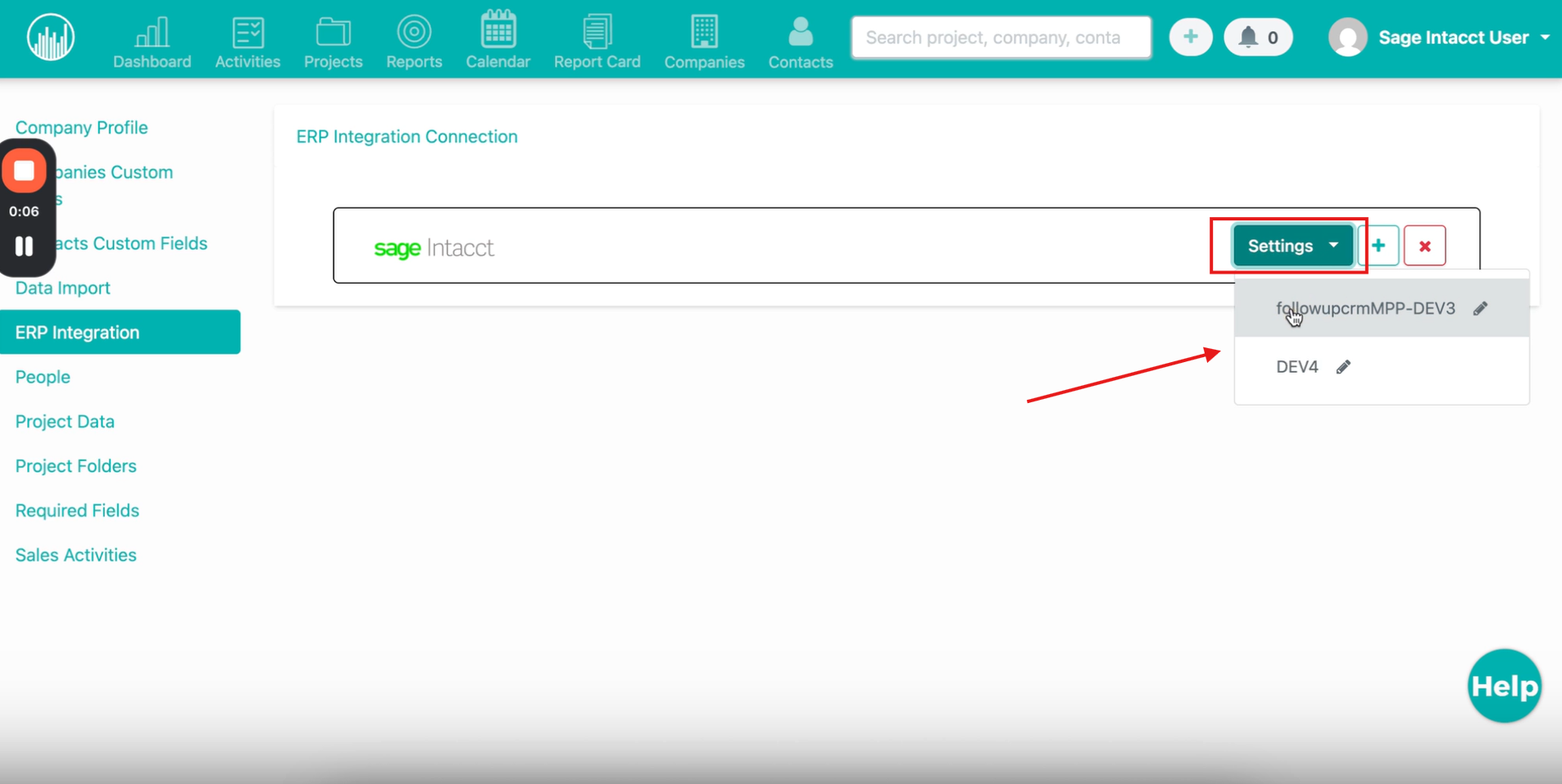
Task: Open the Calendar icon in navbar
Action: pyautogui.click(x=497, y=32)
